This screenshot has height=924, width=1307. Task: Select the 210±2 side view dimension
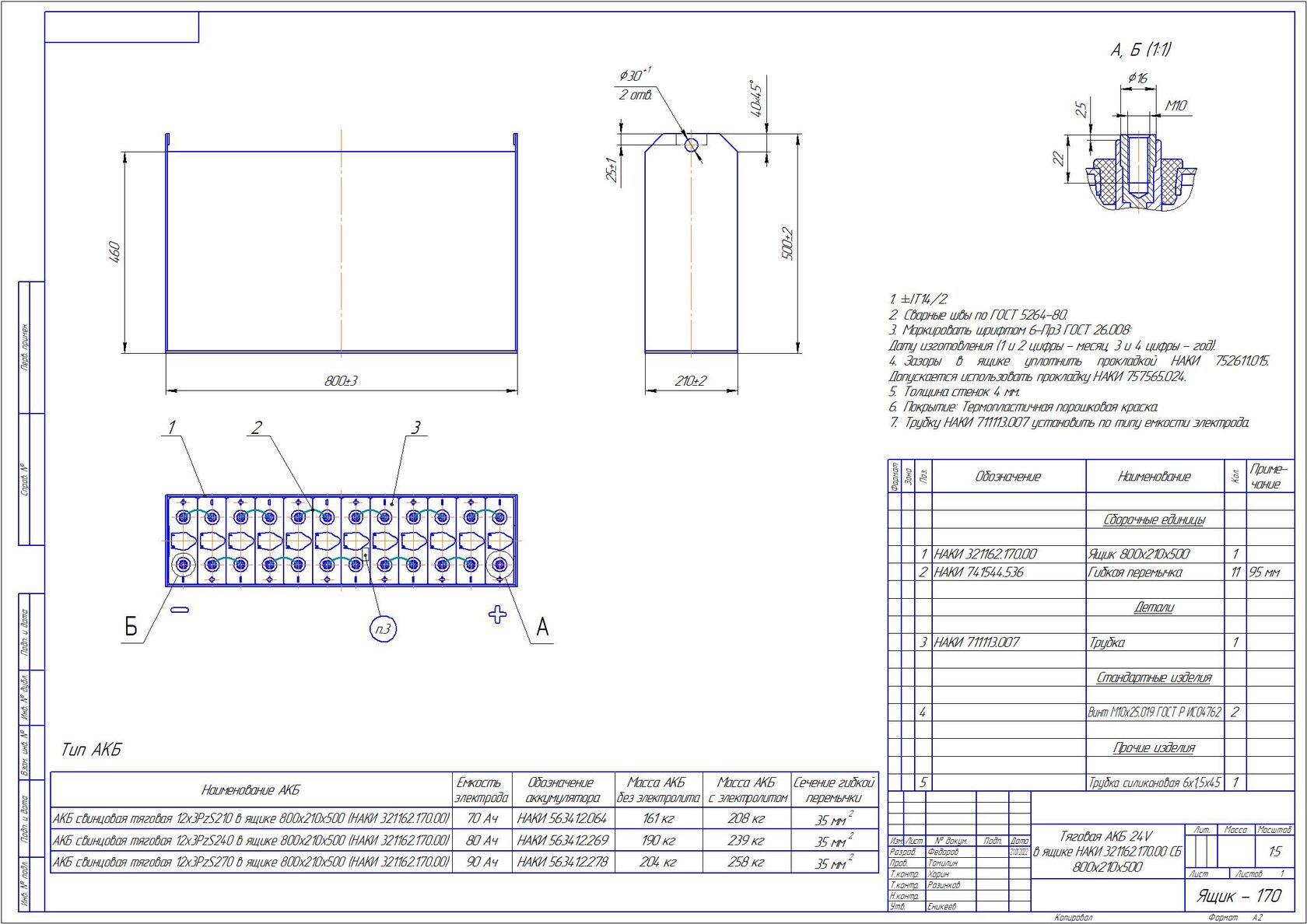690,381
